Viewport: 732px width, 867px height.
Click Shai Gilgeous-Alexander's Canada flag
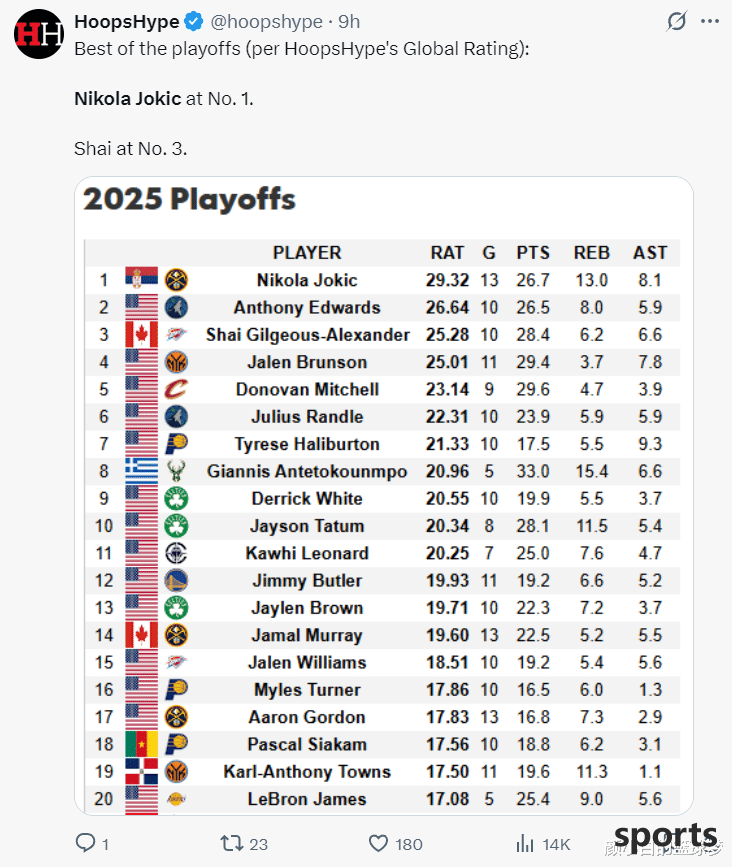142,335
